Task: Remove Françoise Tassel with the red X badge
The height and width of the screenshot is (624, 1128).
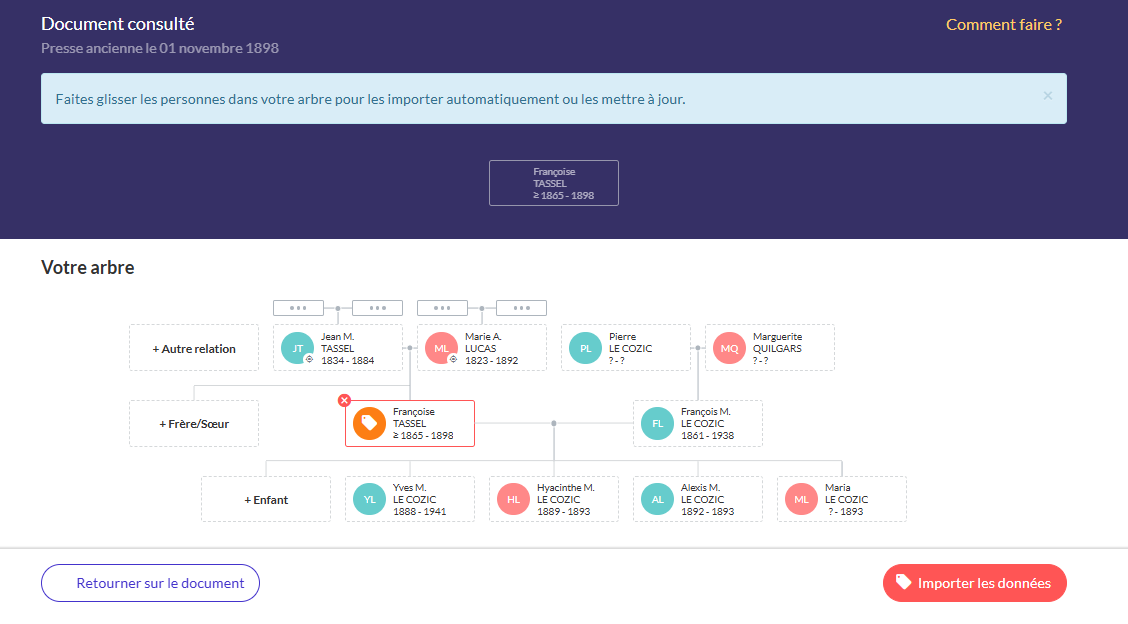Action: tap(345, 400)
